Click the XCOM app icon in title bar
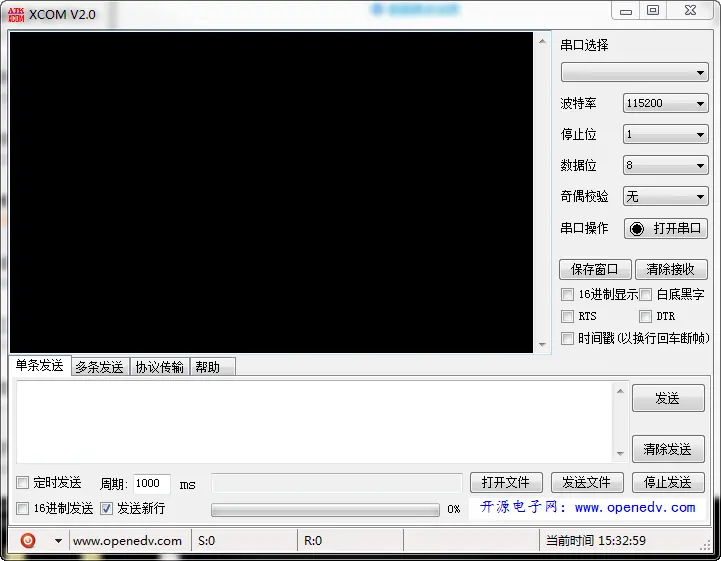 (x=16, y=15)
